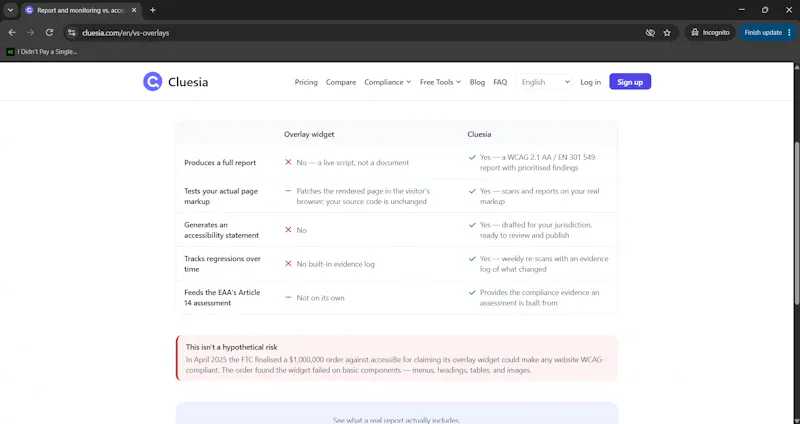Image resolution: width=800 pixels, height=424 pixels.
Task: Click the 'No built-in evidence log' cell text
Action: (x=336, y=264)
